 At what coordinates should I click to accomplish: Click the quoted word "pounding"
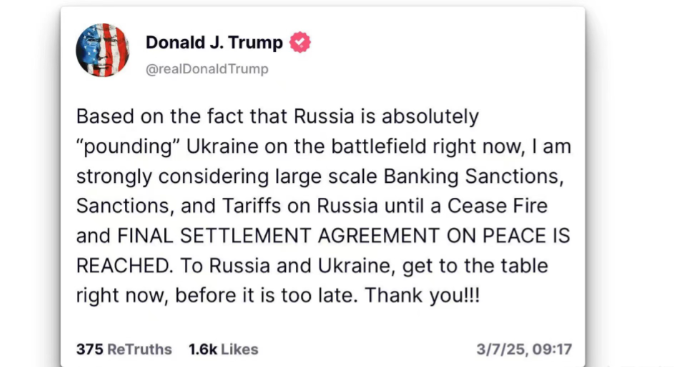click(128, 147)
